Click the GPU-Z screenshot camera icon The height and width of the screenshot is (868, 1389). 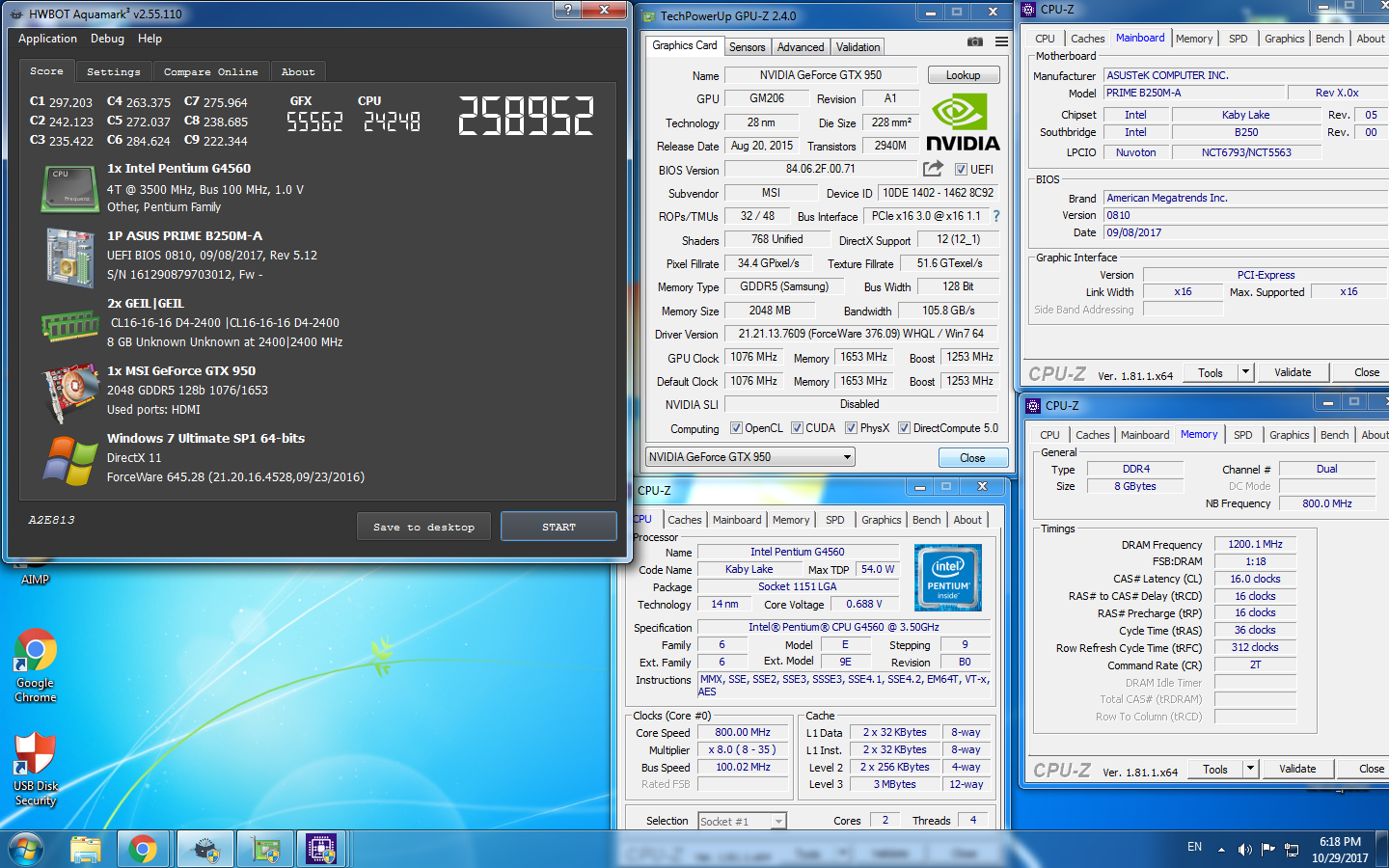point(975,41)
